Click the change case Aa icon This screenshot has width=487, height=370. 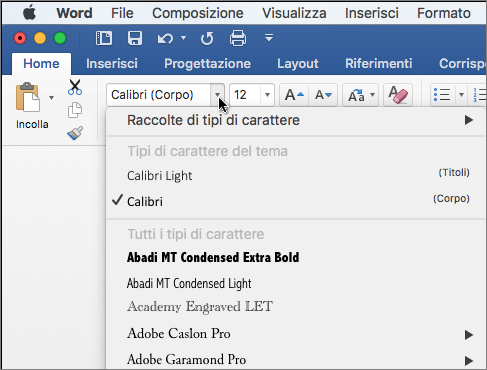pos(356,95)
